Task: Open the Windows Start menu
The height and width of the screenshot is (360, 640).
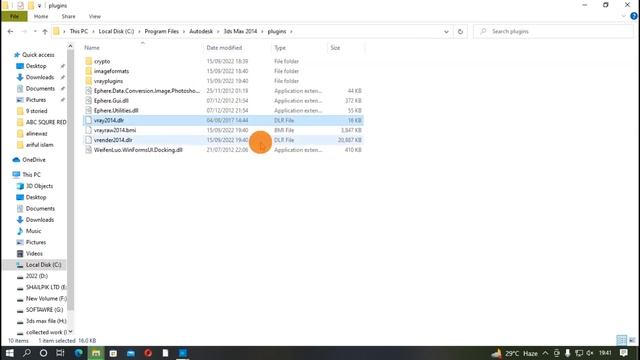Action: click(10, 353)
